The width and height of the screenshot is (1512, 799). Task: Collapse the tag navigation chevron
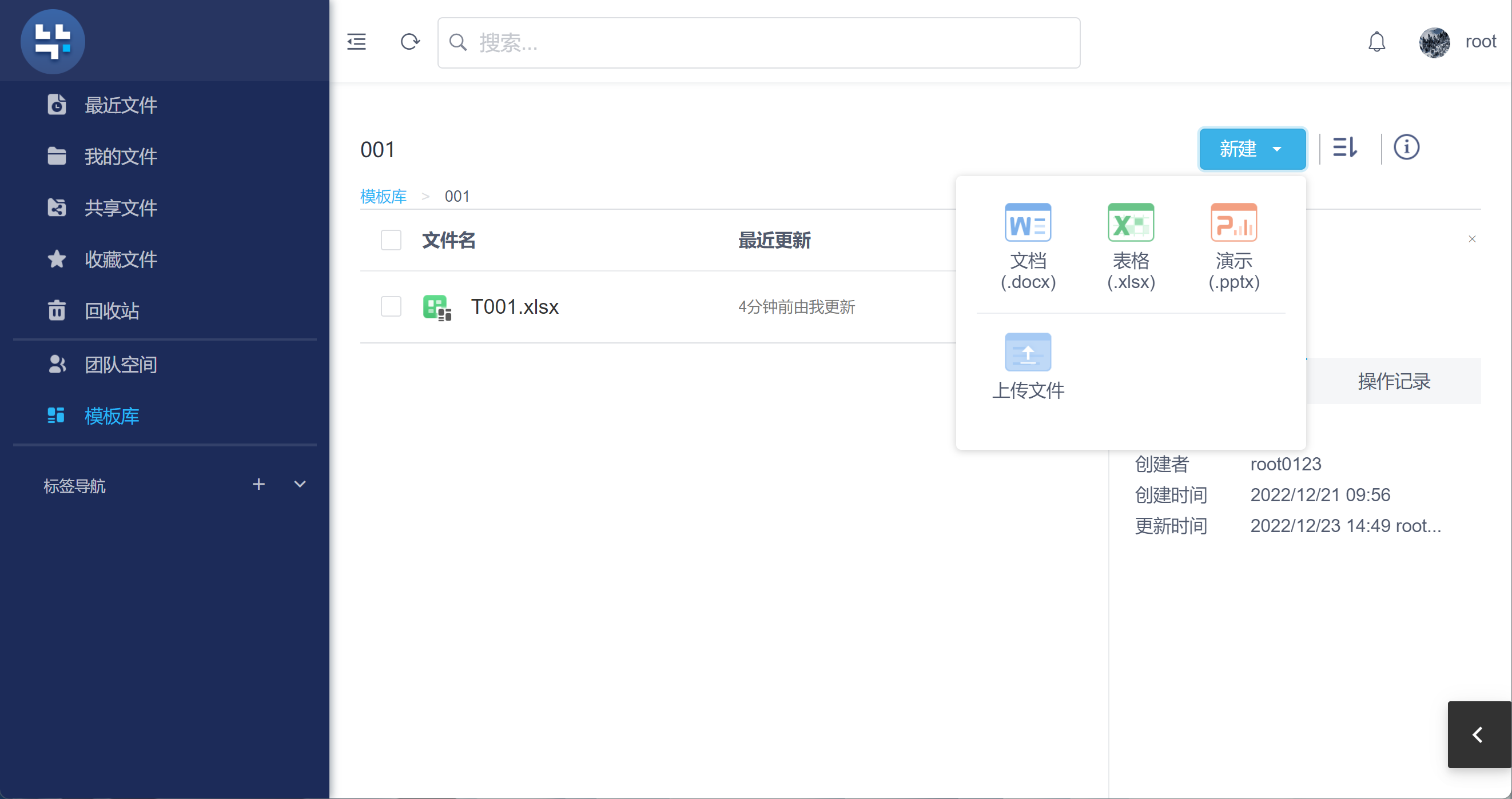300,485
